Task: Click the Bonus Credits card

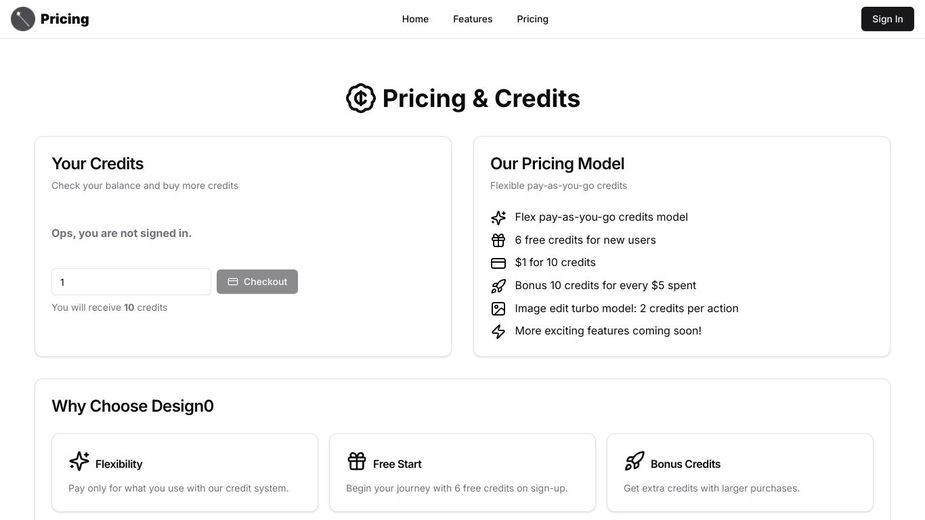Action: [x=740, y=473]
